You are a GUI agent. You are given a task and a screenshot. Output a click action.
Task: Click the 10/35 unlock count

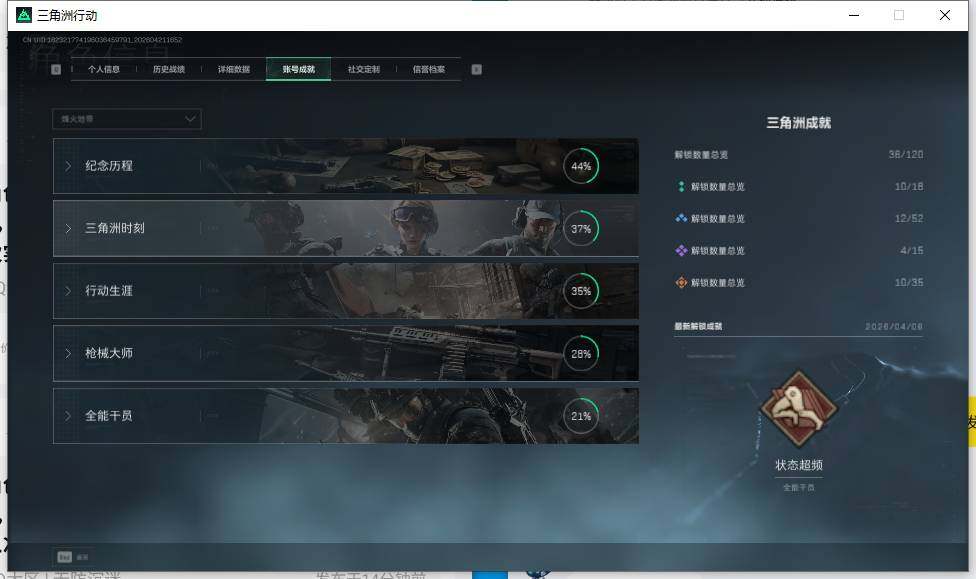909,283
